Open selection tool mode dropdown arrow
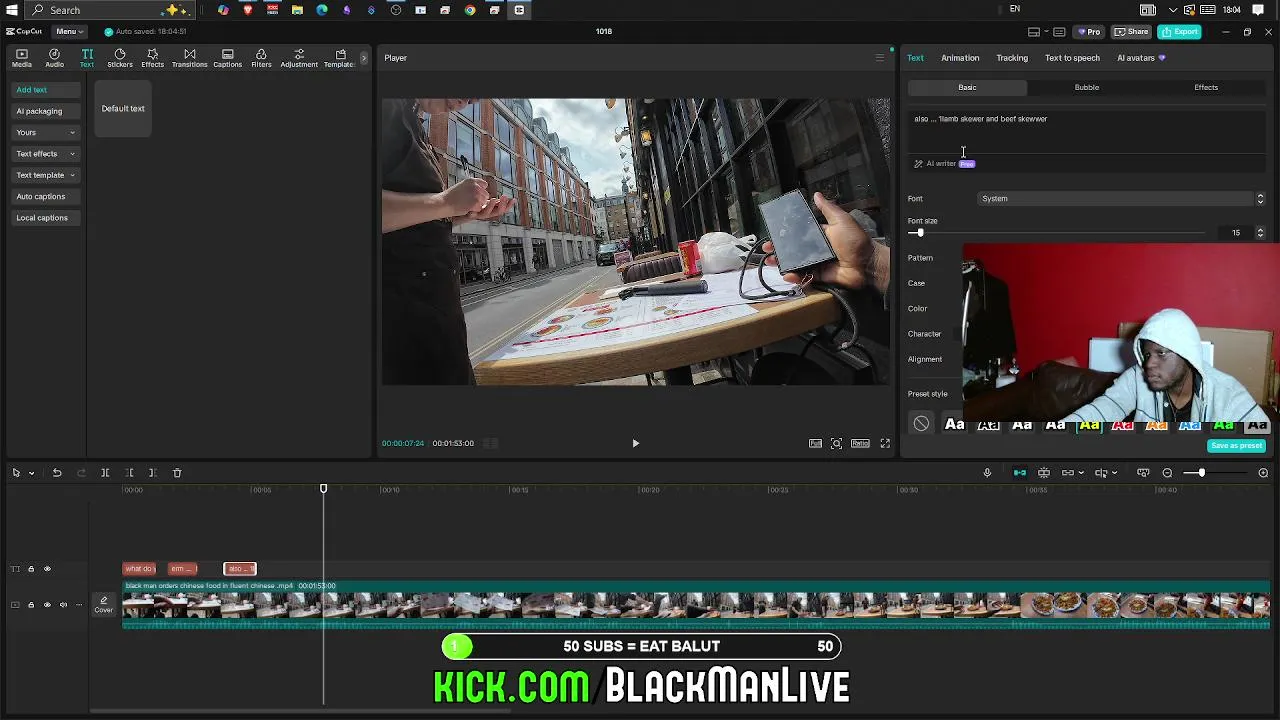1280x720 pixels. (x=31, y=473)
